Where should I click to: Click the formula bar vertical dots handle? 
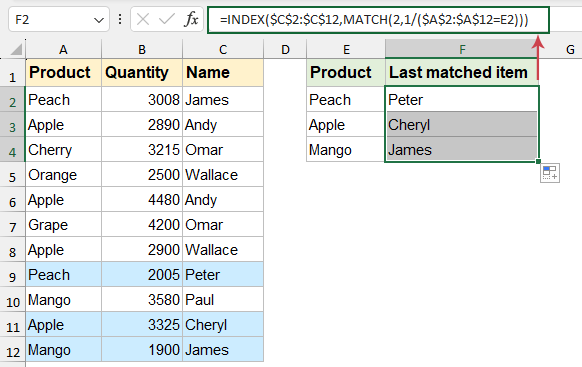(120, 19)
